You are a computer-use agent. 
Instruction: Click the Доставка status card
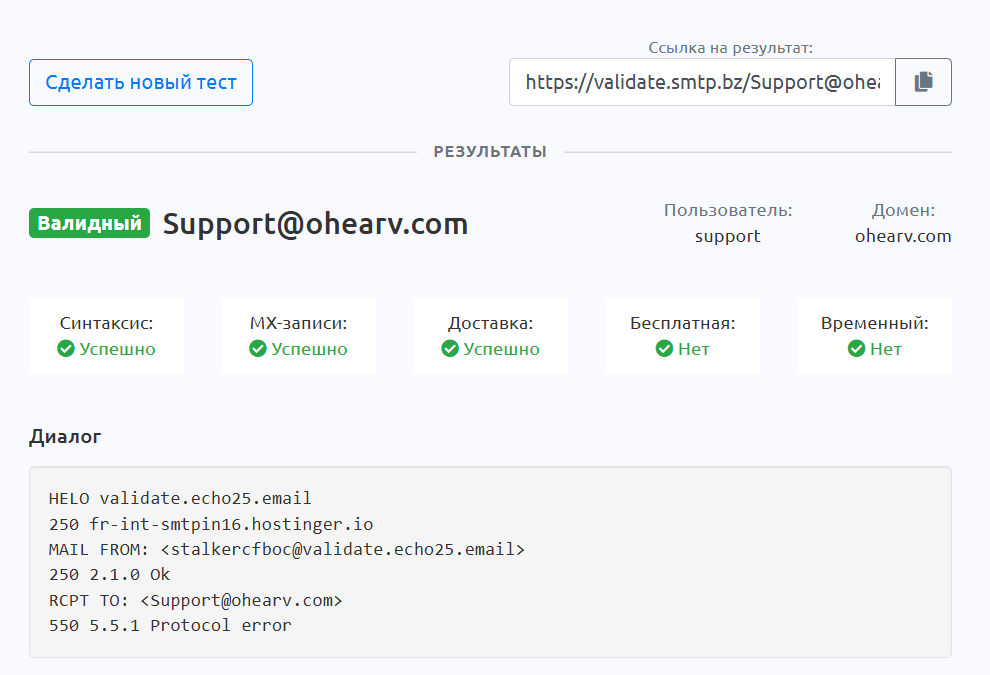pos(490,336)
